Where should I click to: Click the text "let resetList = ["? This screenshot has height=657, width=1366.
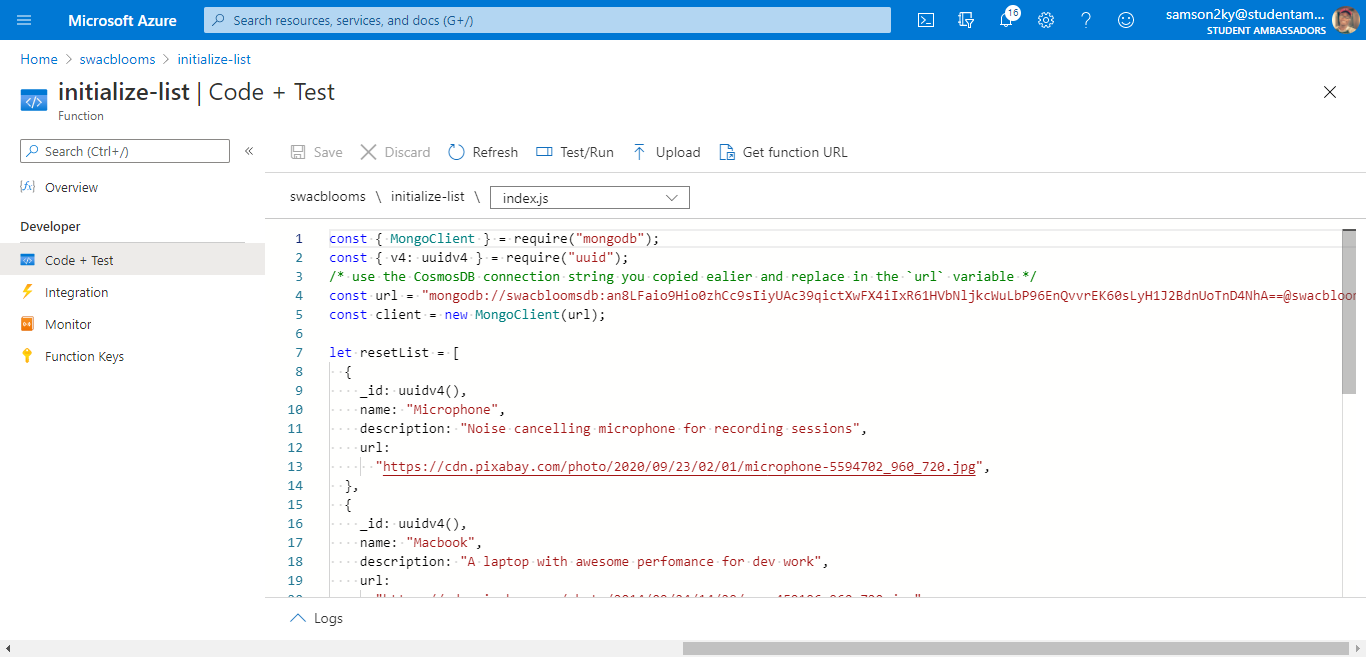click(x=394, y=352)
